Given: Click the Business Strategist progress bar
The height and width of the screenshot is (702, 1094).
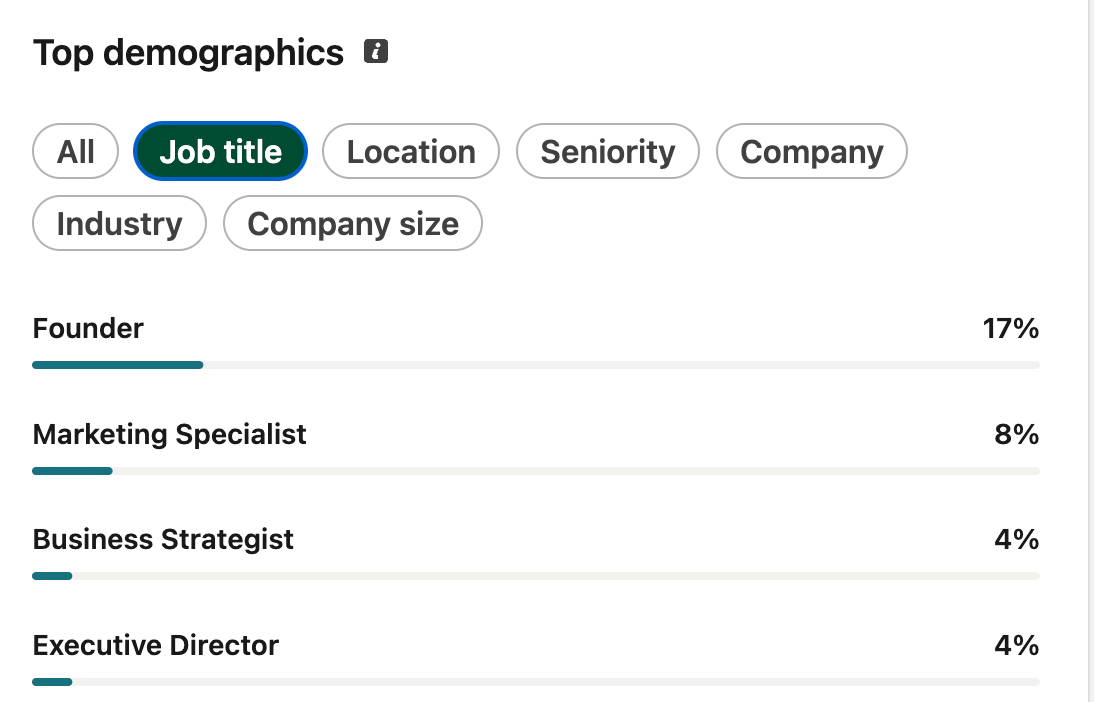Looking at the screenshot, I should 536,576.
